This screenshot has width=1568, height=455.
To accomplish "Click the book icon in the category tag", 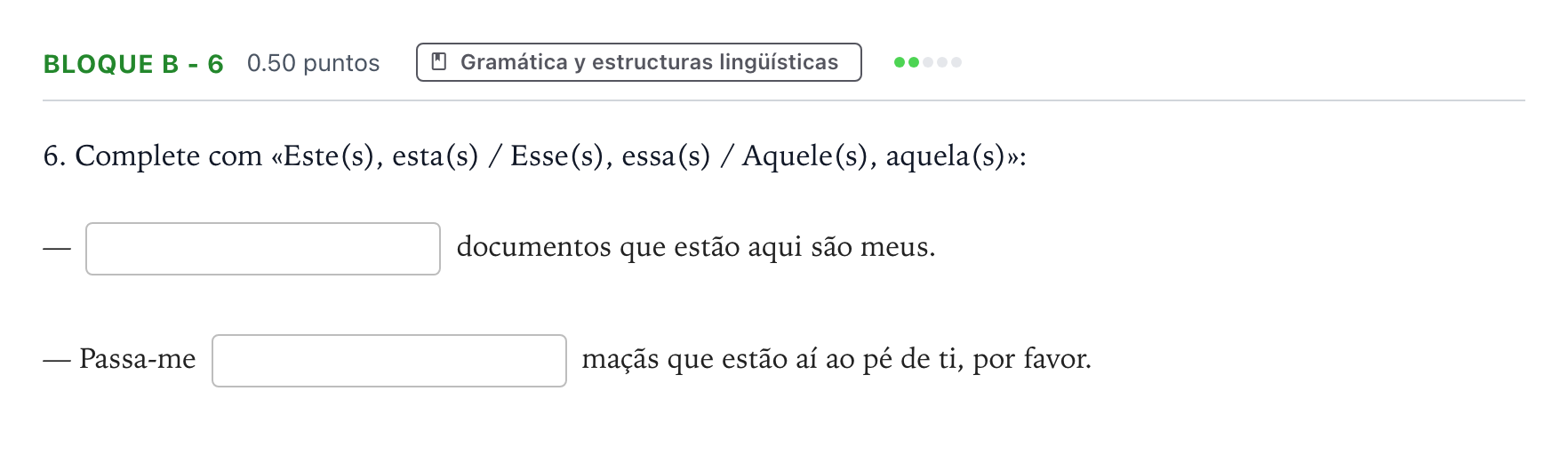I will pyautogui.click(x=438, y=62).
